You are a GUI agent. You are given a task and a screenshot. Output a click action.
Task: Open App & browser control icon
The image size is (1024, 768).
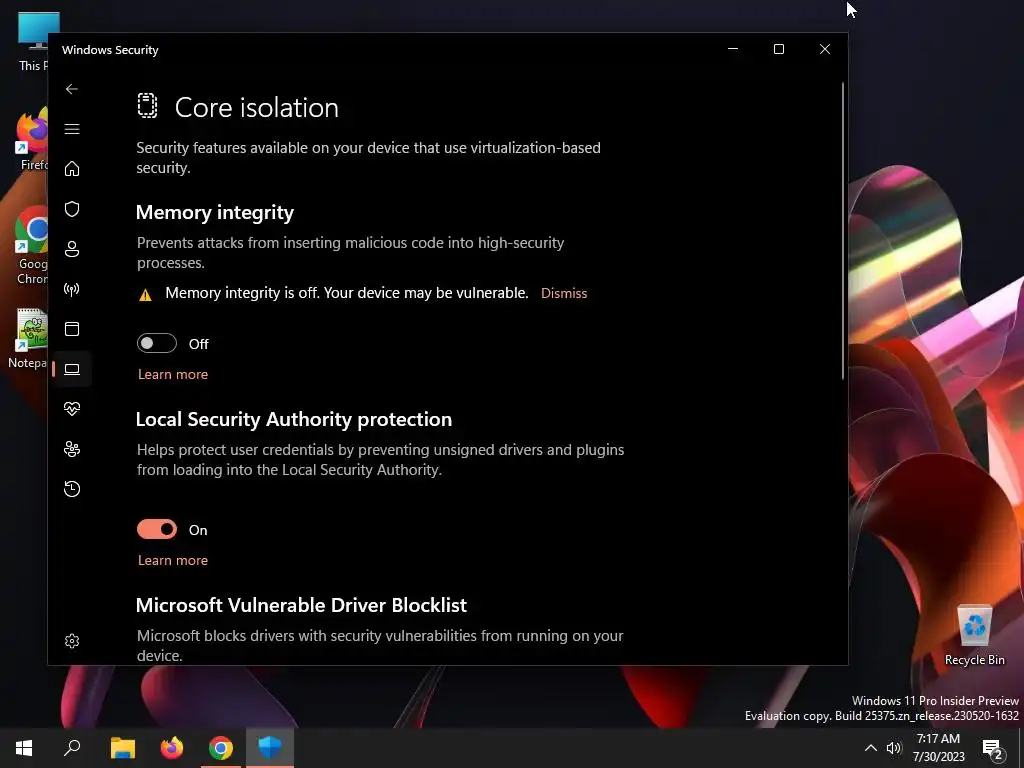[72, 328]
